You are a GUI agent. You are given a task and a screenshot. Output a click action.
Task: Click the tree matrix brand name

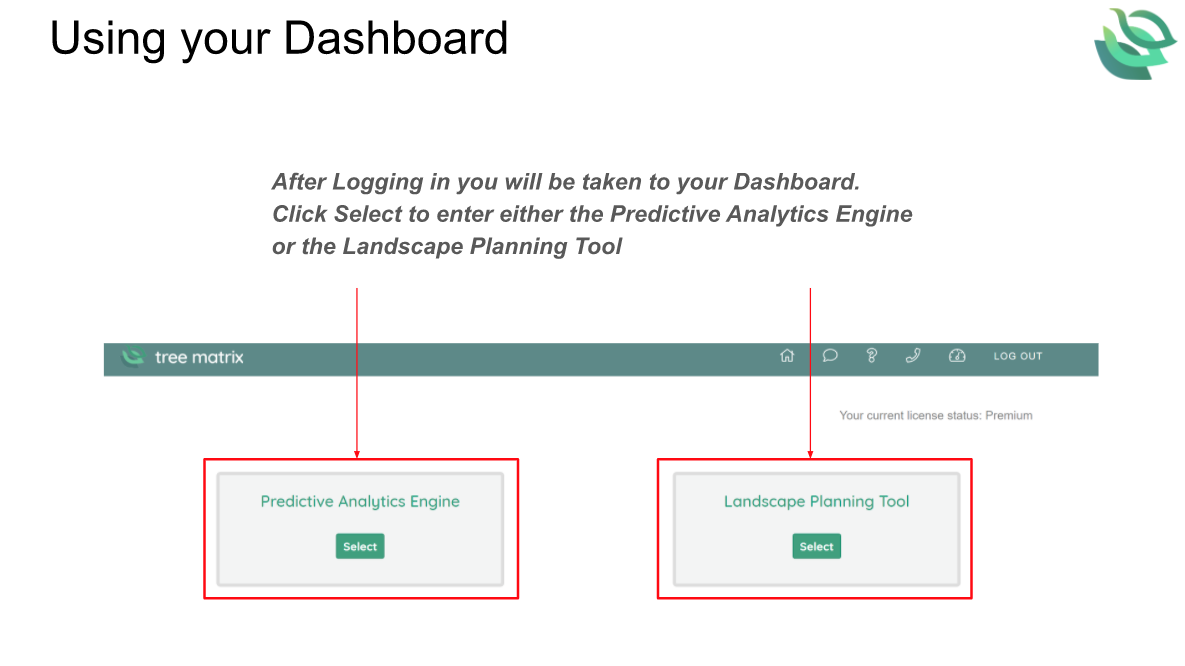(x=199, y=357)
